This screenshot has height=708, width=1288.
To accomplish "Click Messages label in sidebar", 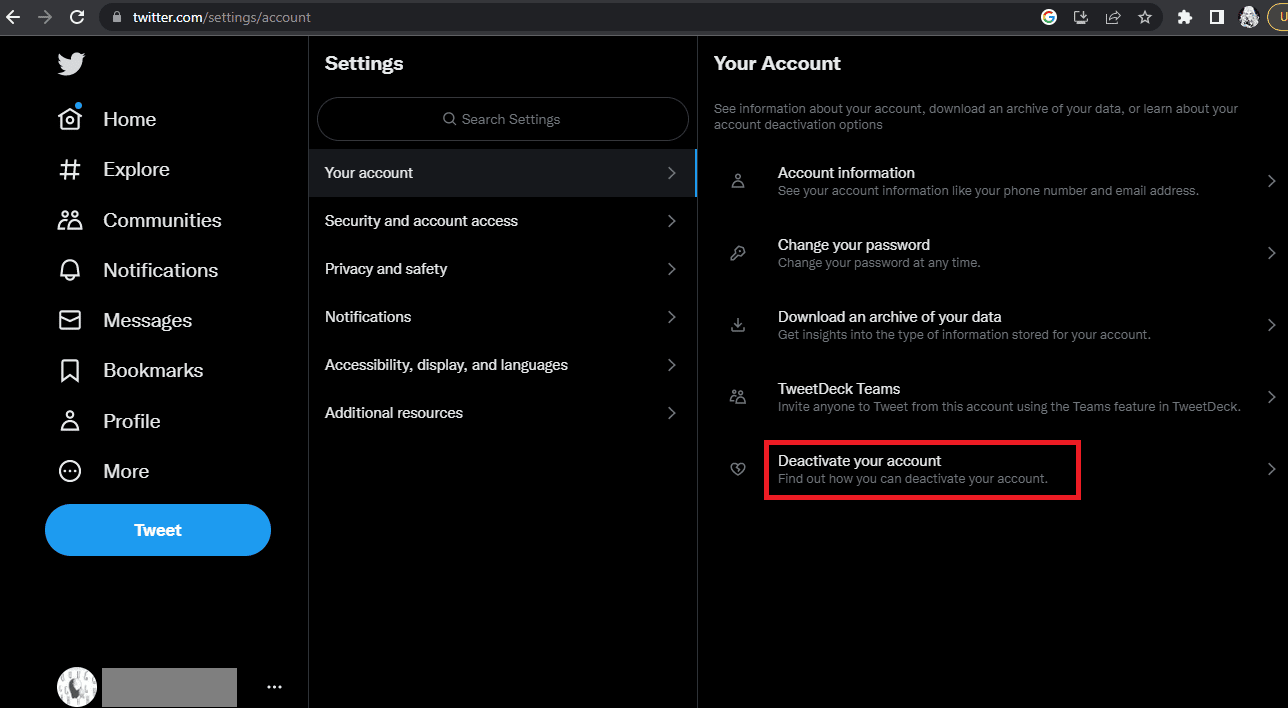I will (147, 320).
